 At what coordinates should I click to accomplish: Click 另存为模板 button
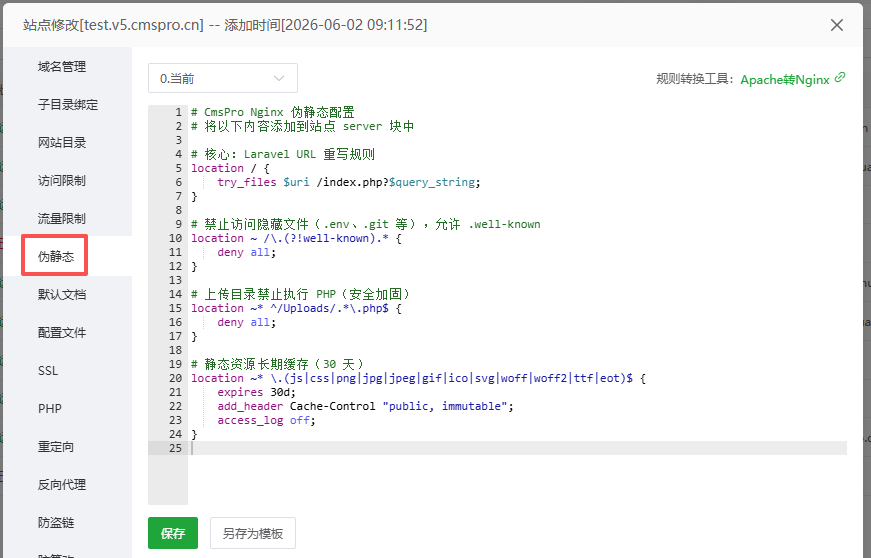253,533
